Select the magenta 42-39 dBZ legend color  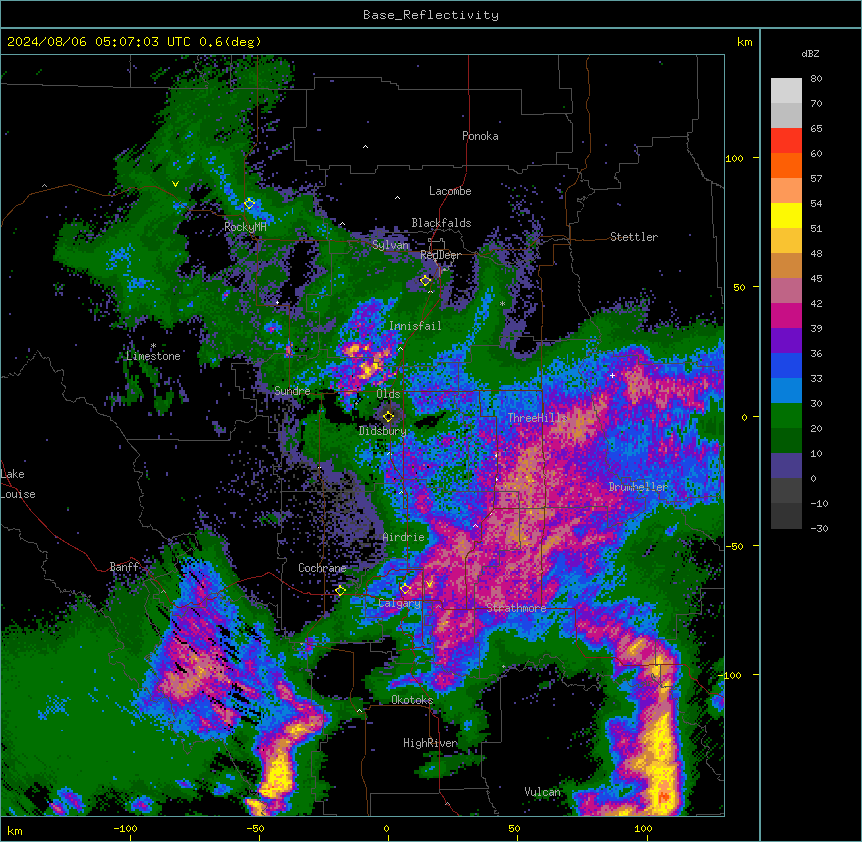(x=786, y=315)
